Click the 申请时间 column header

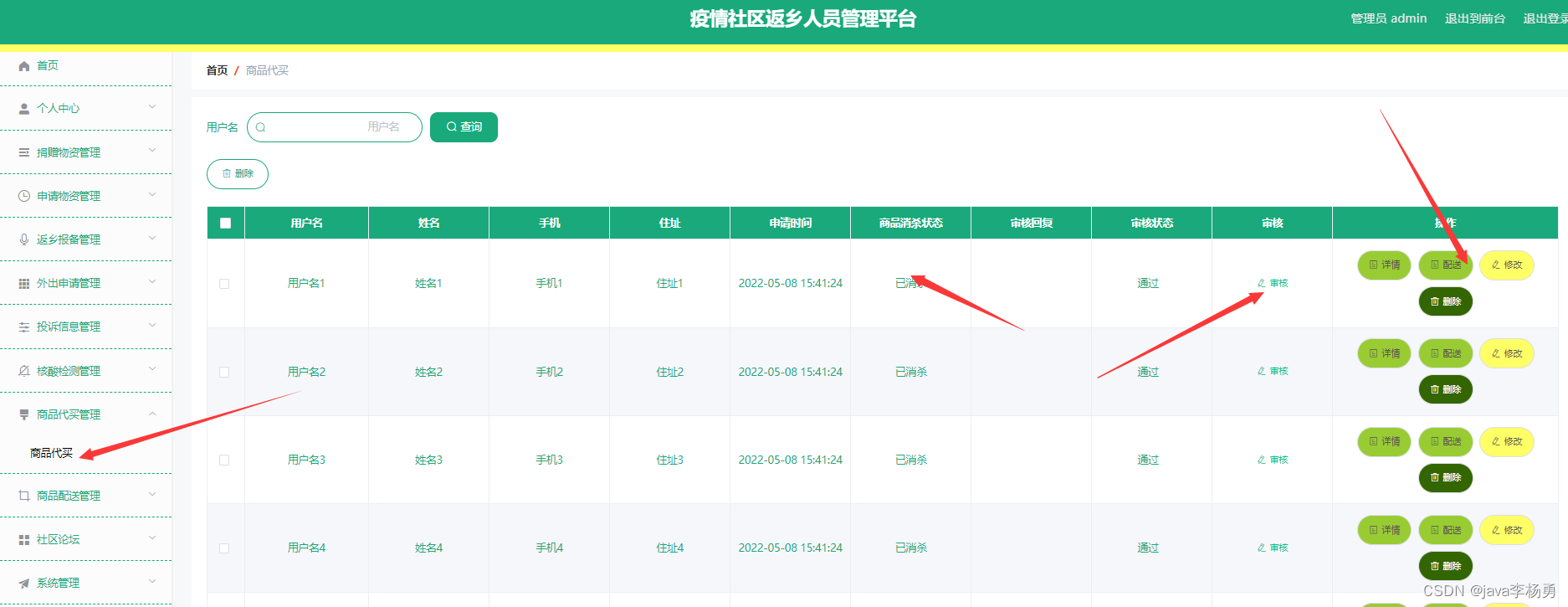click(791, 223)
